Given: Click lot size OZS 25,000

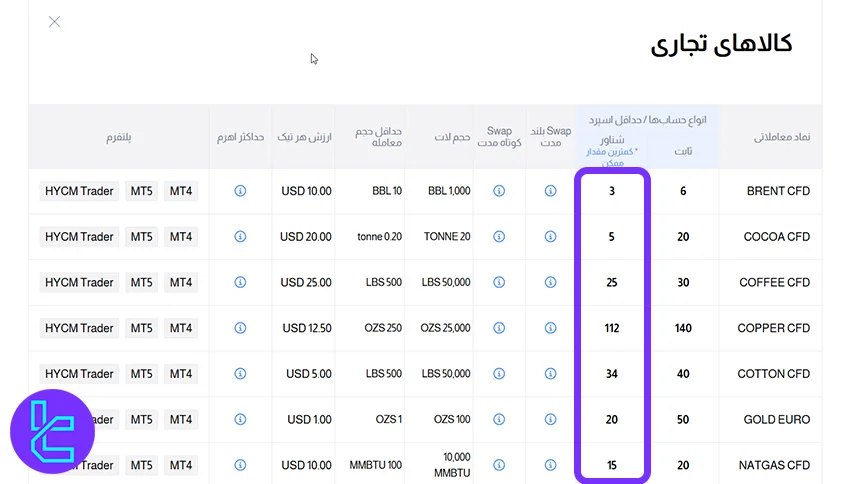Looking at the screenshot, I should click(445, 328).
